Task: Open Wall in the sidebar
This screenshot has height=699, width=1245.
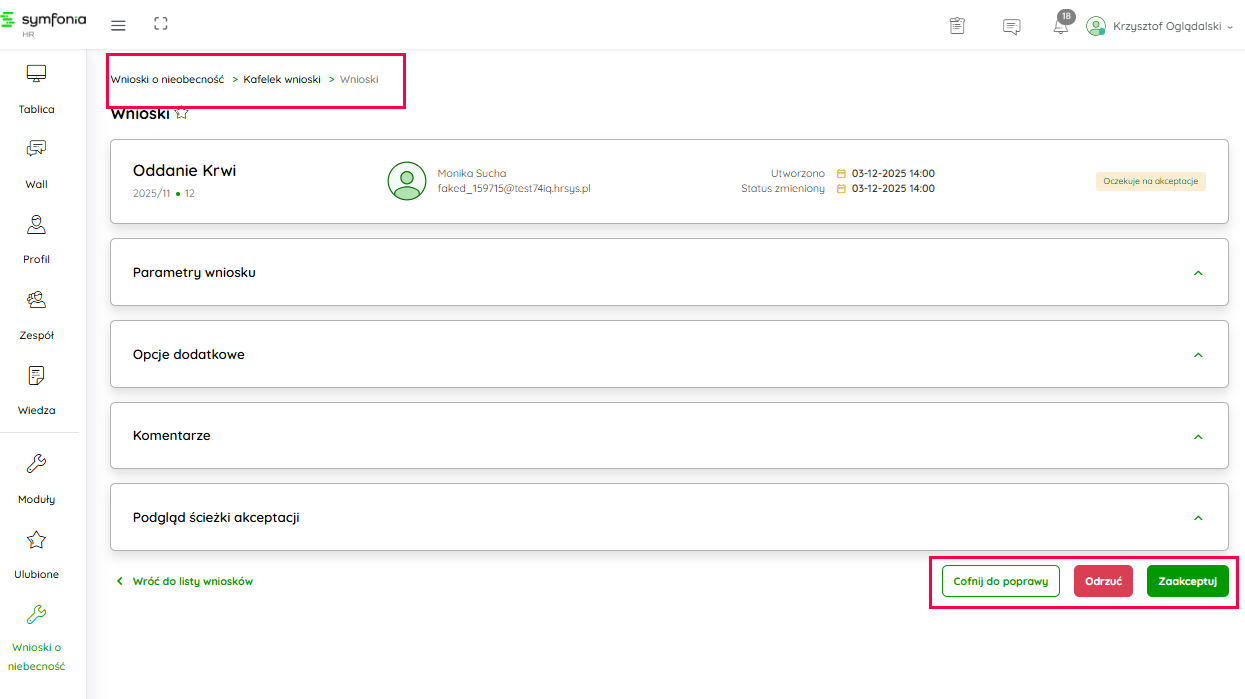Action: (x=37, y=163)
